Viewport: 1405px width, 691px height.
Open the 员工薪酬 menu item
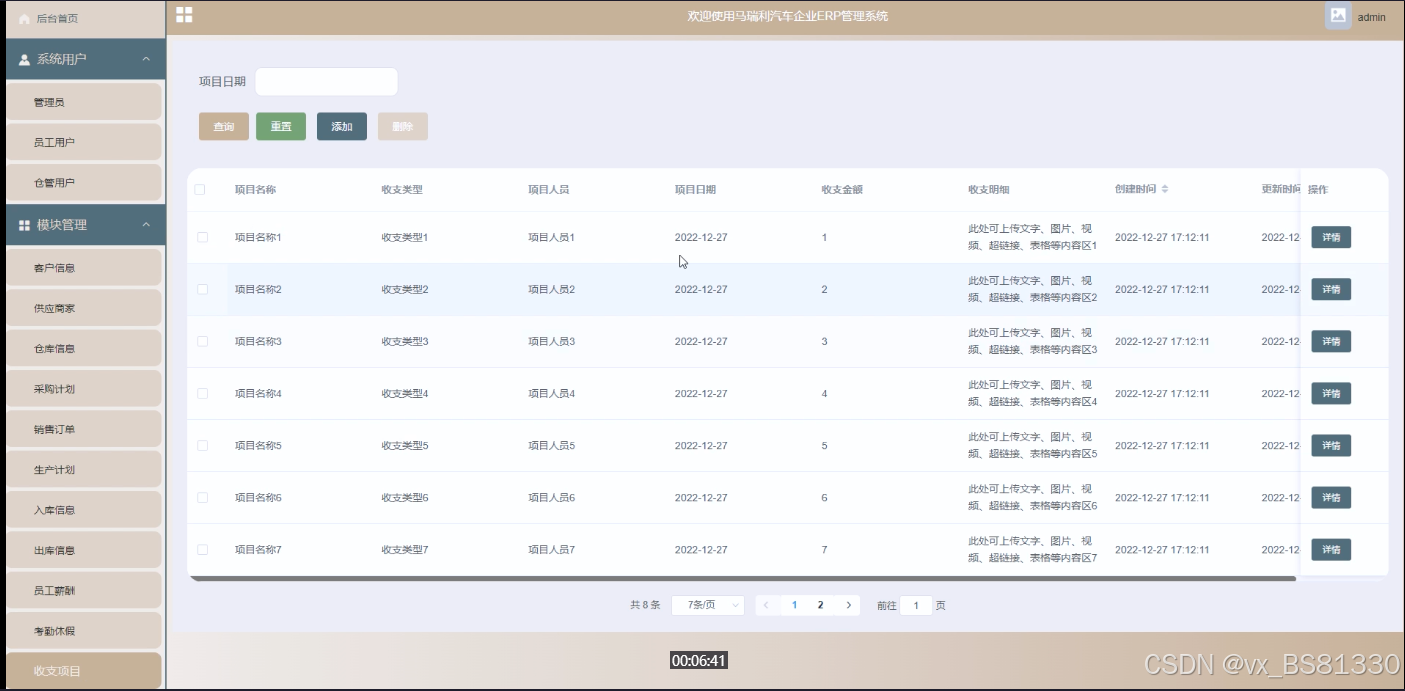[83, 590]
